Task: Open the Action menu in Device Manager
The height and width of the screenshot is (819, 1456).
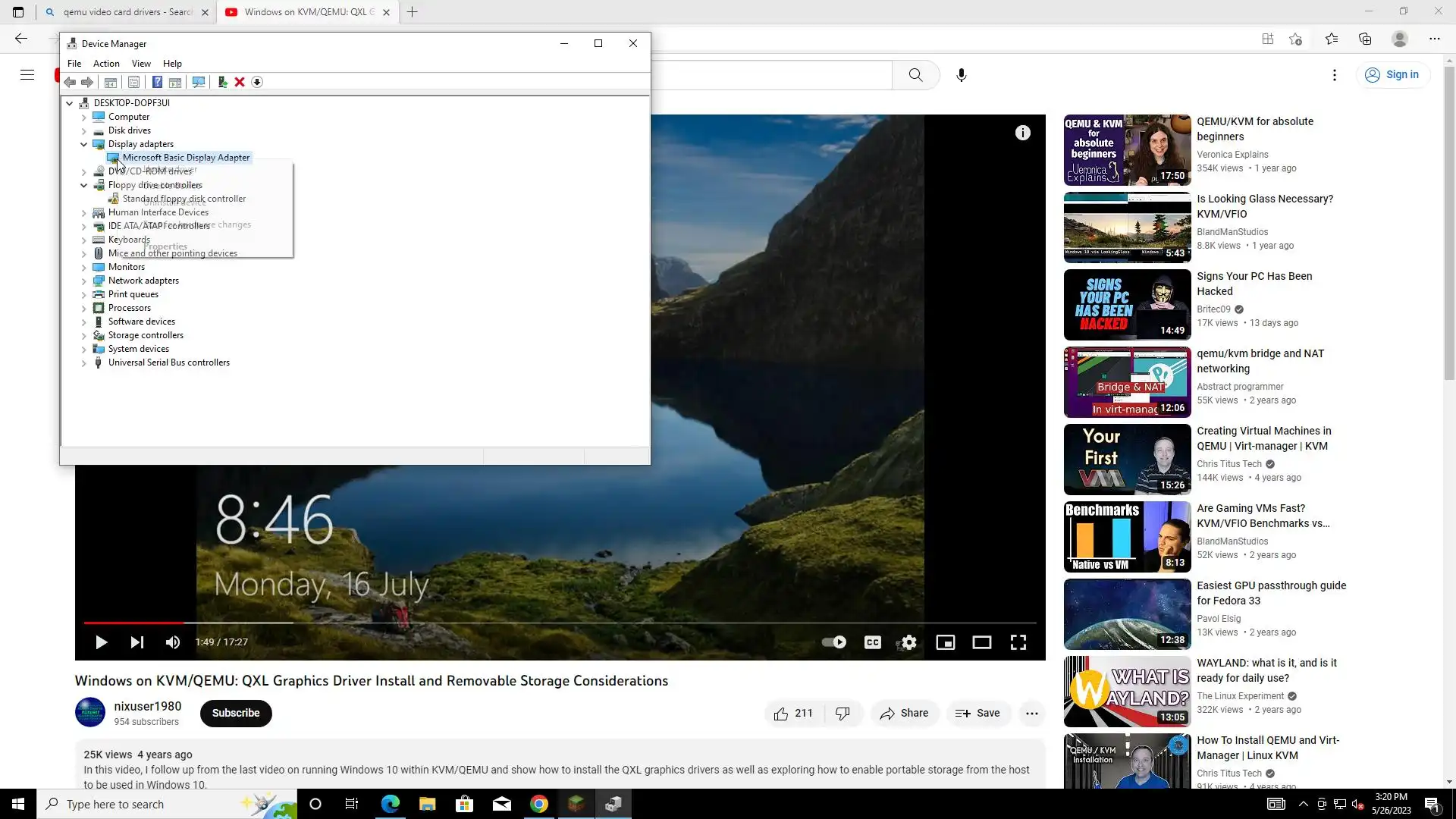Action: click(x=106, y=64)
